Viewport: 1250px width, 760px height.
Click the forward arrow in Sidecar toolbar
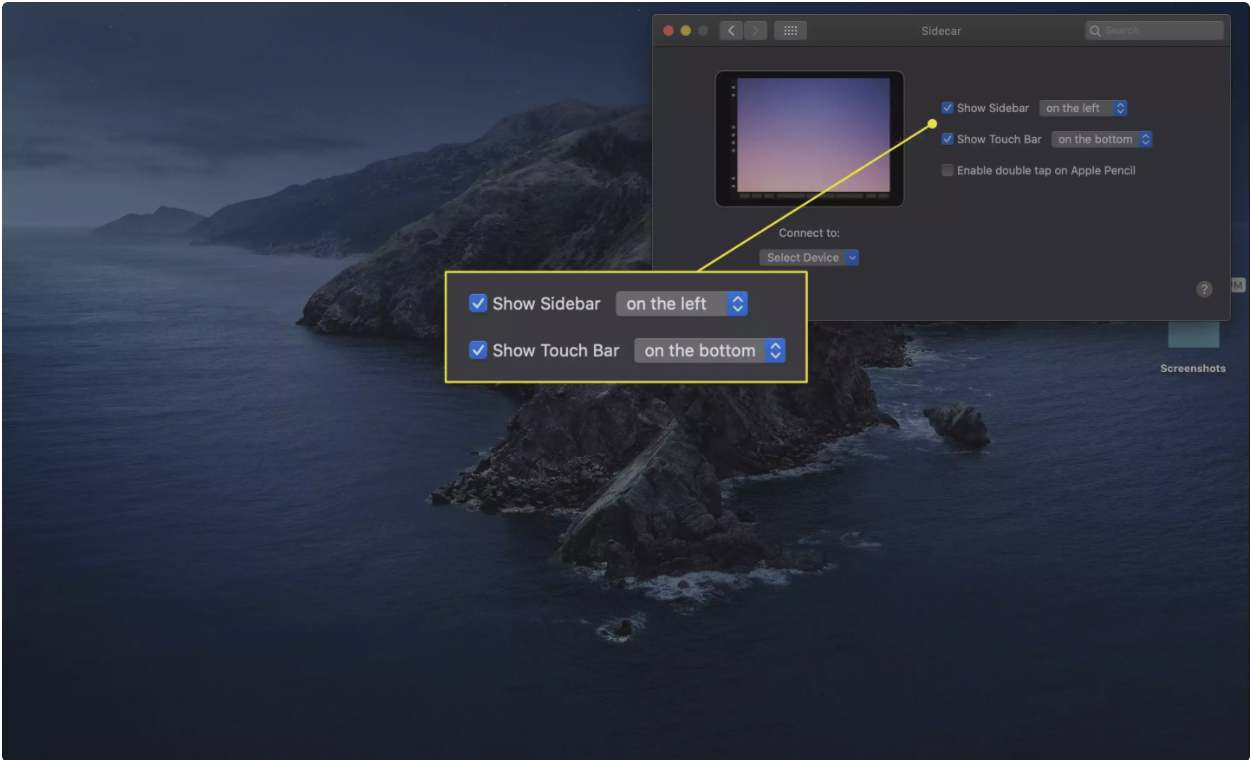[x=755, y=31]
